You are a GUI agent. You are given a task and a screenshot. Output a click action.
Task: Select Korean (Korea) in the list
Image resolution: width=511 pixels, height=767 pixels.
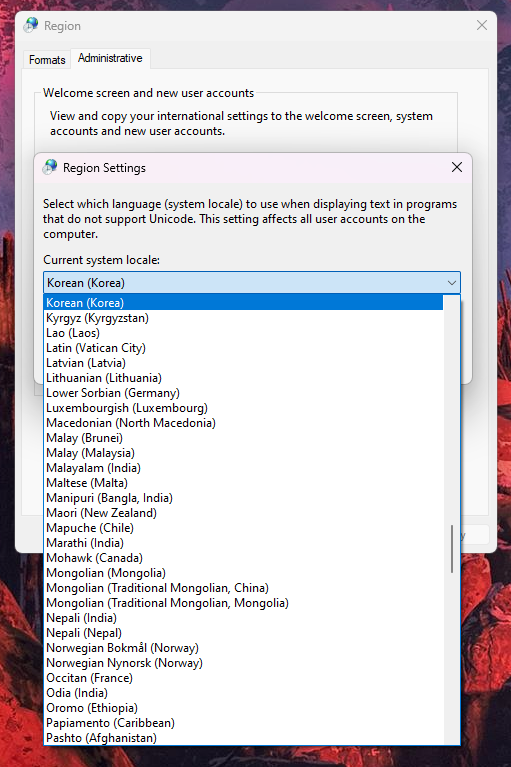pyautogui.click(x=244, y=303)
